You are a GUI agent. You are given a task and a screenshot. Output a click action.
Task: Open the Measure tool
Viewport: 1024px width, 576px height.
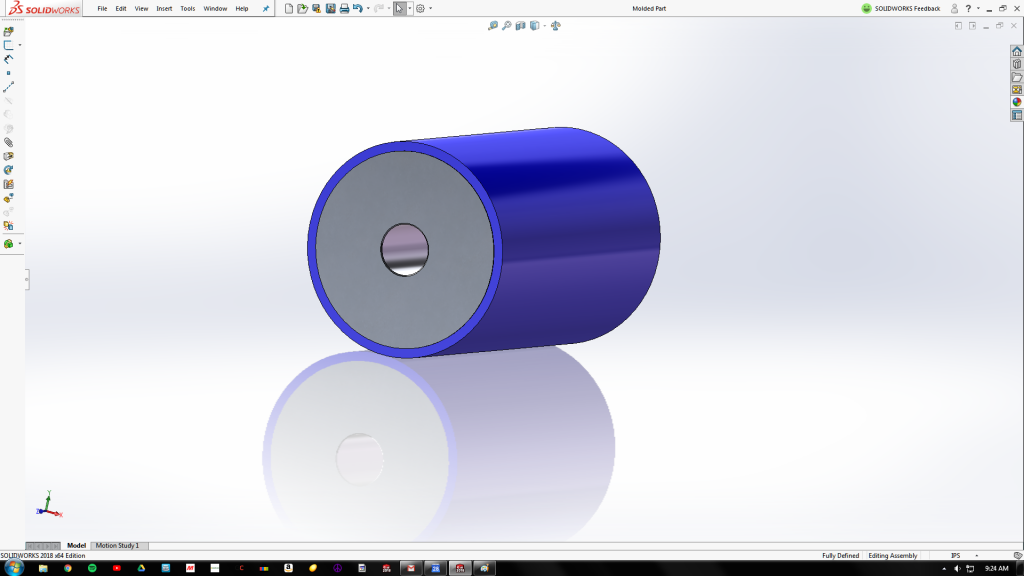(x=494, y=26)
